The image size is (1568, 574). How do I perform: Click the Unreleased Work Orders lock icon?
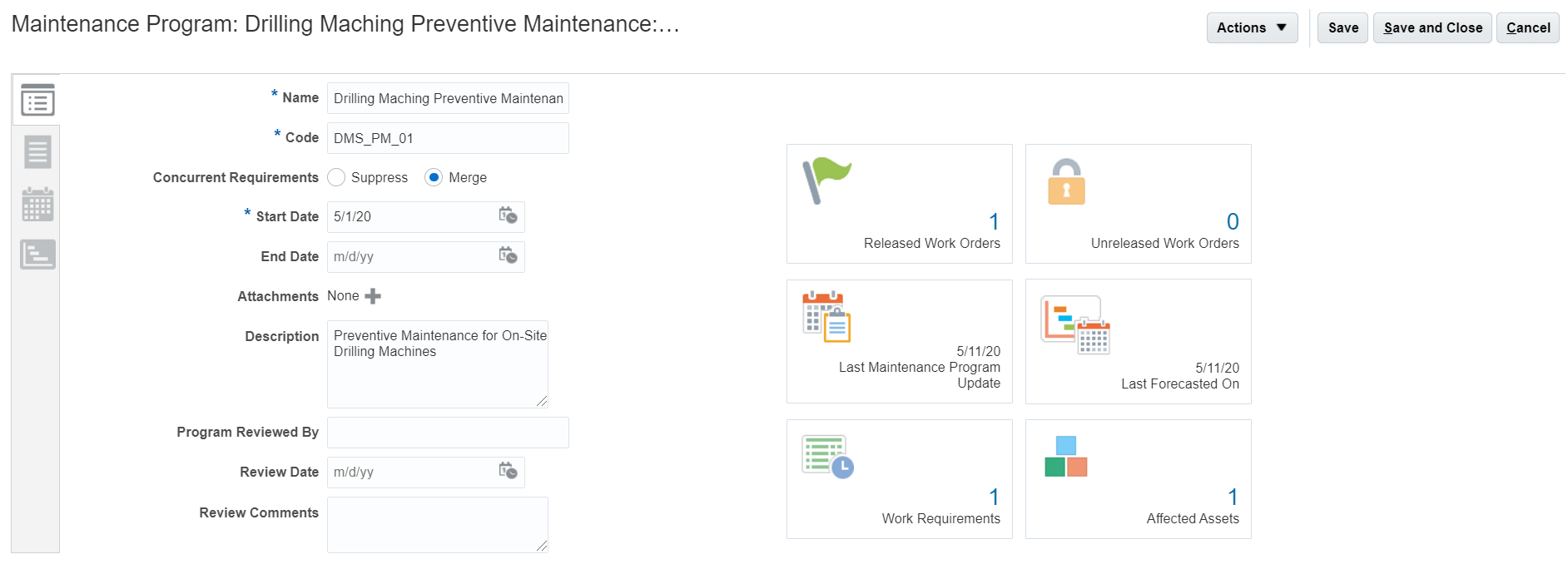click(1066, 181)
